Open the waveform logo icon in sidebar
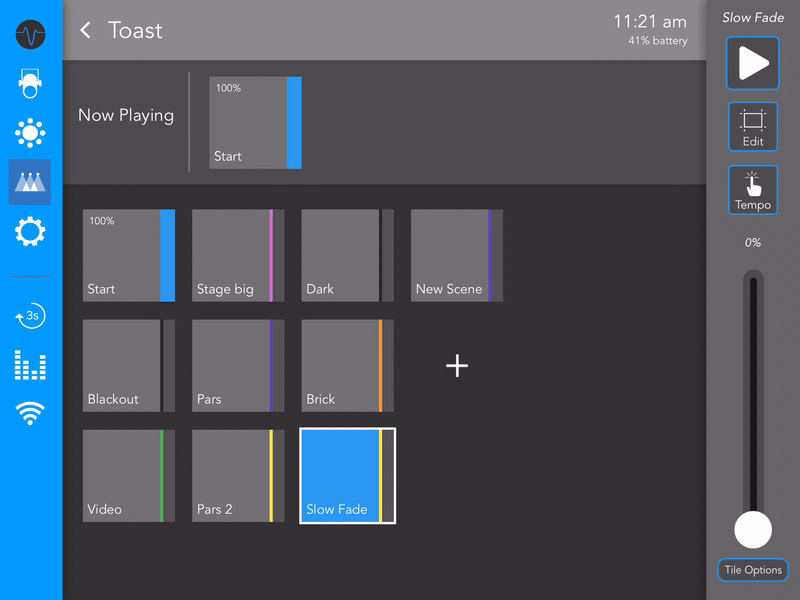Viewport: 800px width, 600px height. click(30, 34)
